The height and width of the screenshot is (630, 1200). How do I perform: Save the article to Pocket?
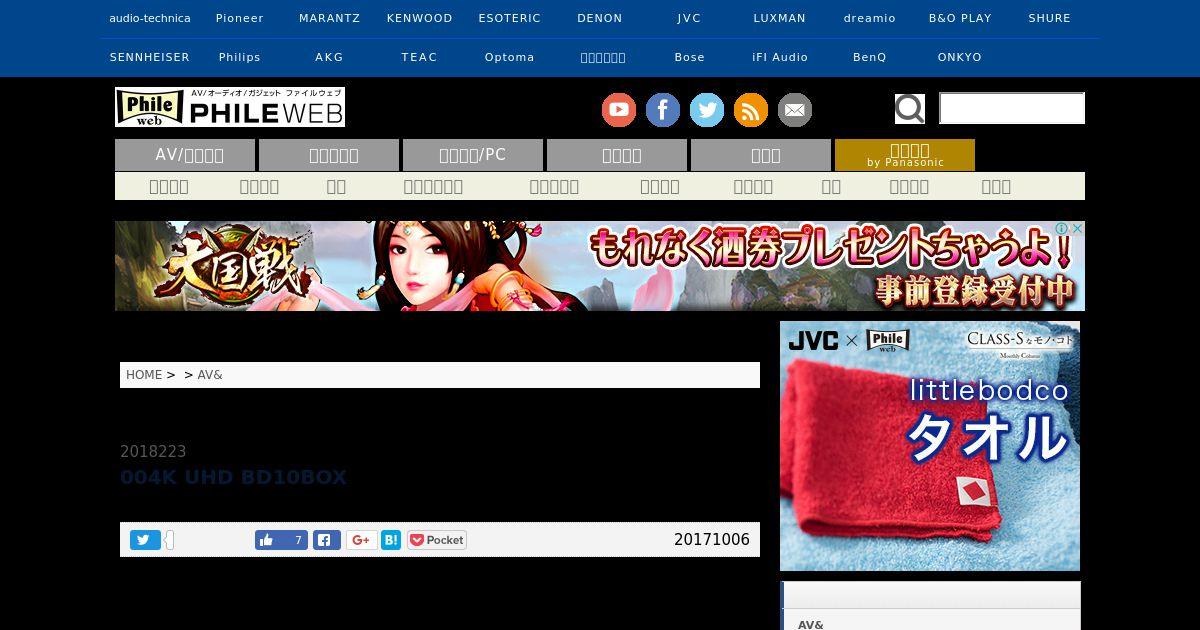click(437, 540)
